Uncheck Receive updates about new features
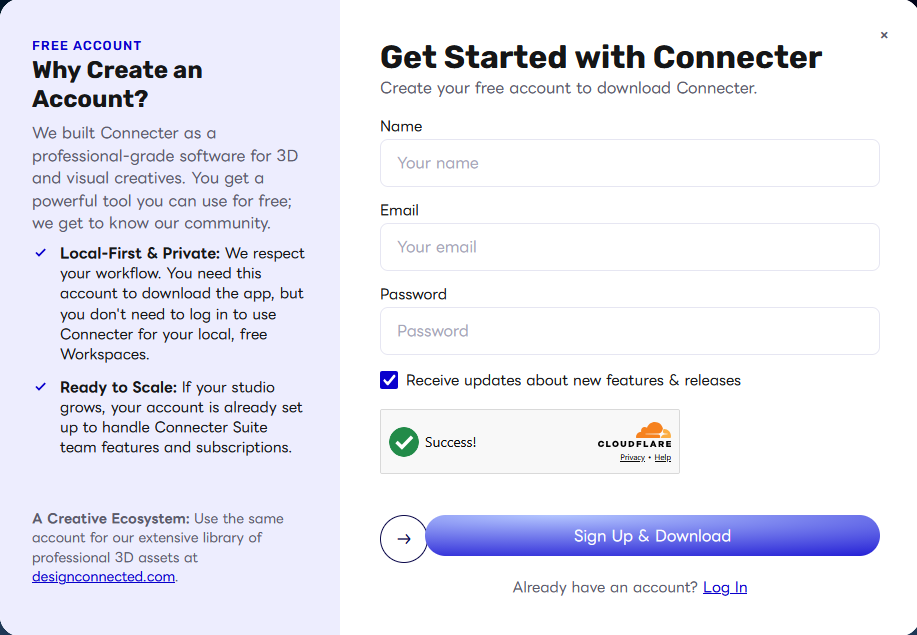 click(x=389, y=380)
